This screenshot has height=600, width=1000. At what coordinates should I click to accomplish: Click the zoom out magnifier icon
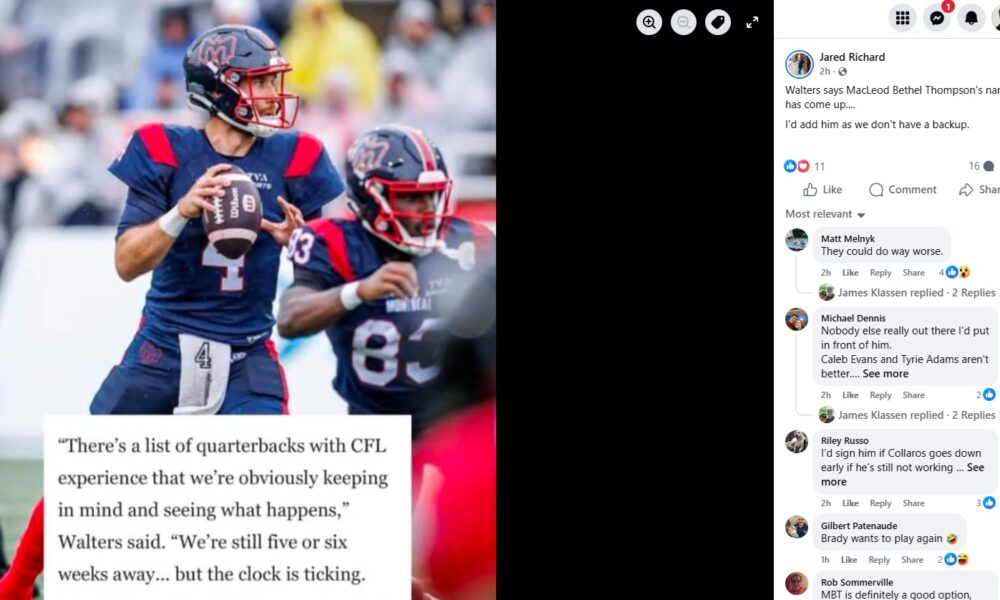(x=683, y=22)
